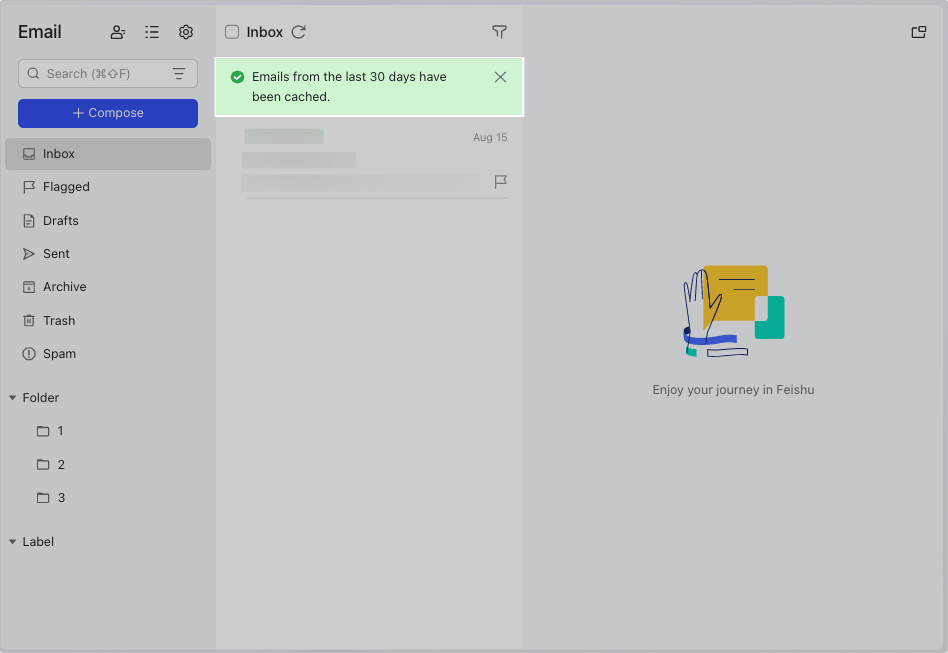The width and height of the screenshot is (948, 653).
Task: Collapse the Label section
Action: pos(12,542)
